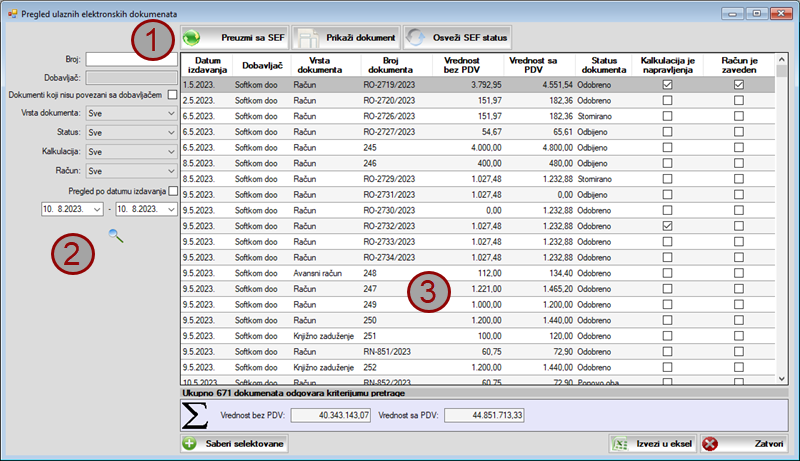This screenshot has width=800, height=461.
Task: Sort by Status dokumenta column header
Action: tap(604, 65)
